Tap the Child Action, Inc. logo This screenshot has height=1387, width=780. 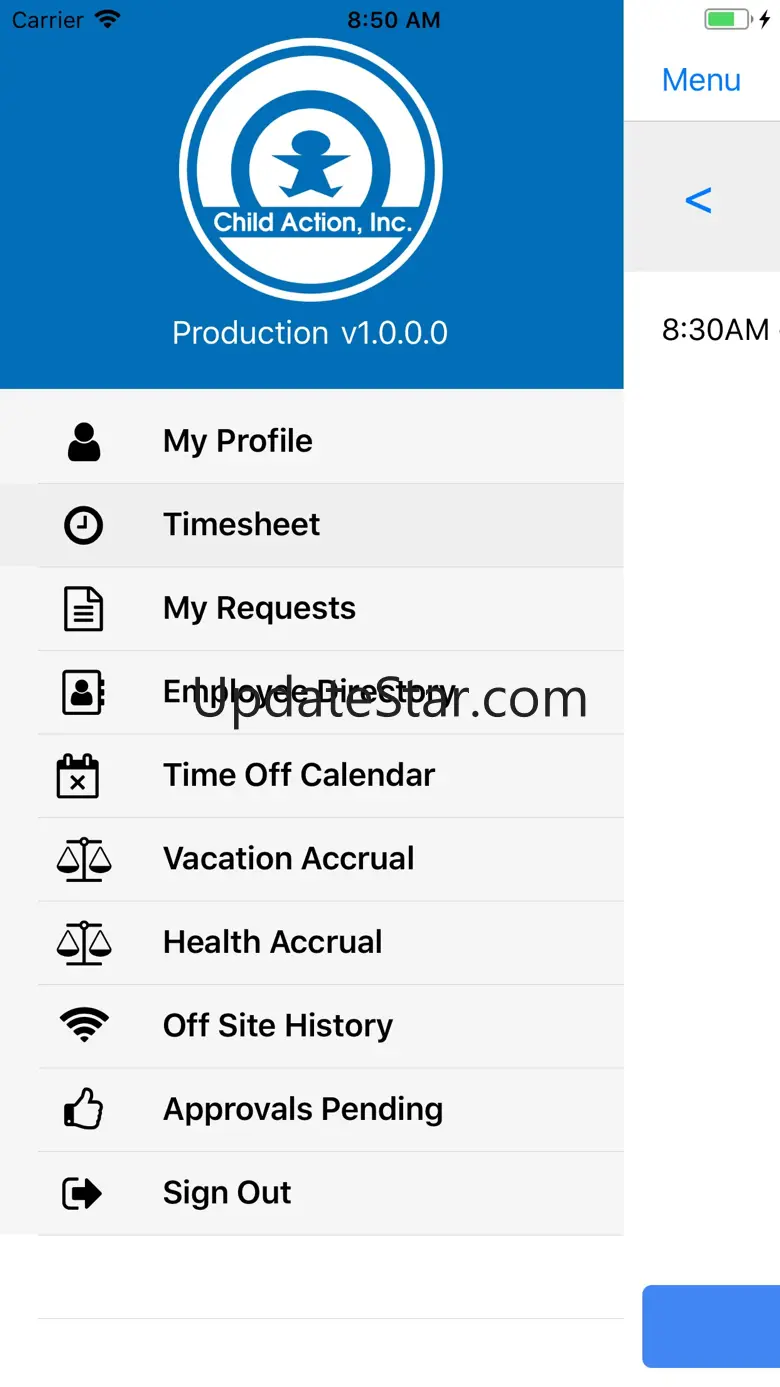pyautogui.click(x=311, y=170)
